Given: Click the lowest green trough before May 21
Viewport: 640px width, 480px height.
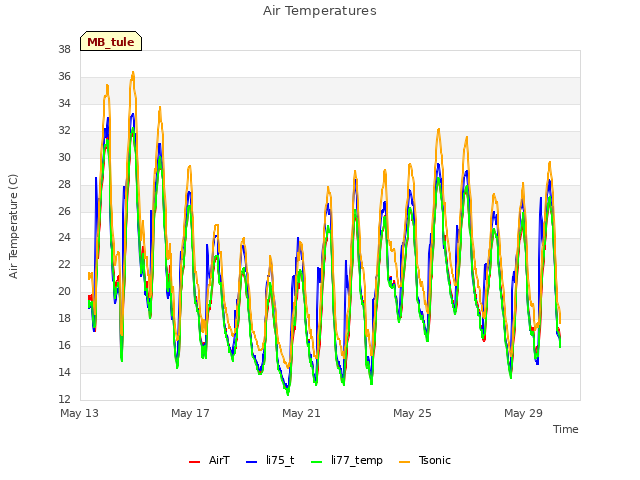Looking at the screenshot, I should click(288, 394).
